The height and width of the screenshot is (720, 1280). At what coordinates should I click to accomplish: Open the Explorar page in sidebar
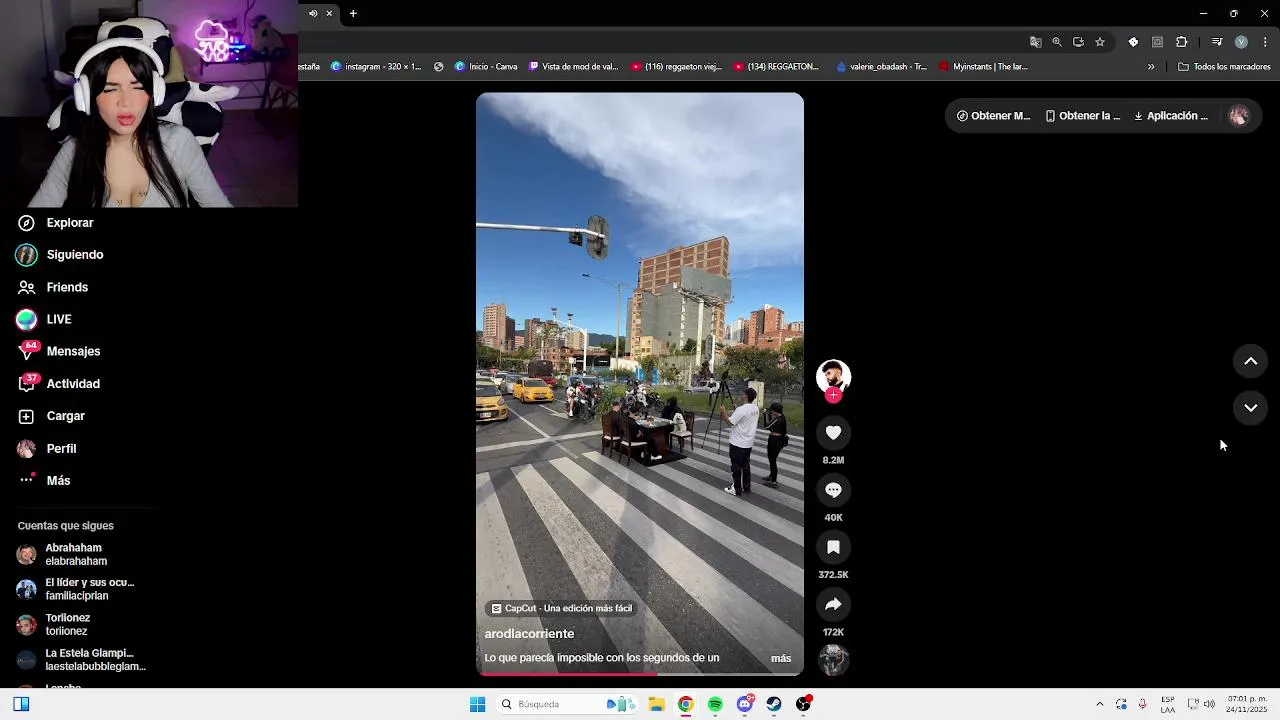(55, 223)
